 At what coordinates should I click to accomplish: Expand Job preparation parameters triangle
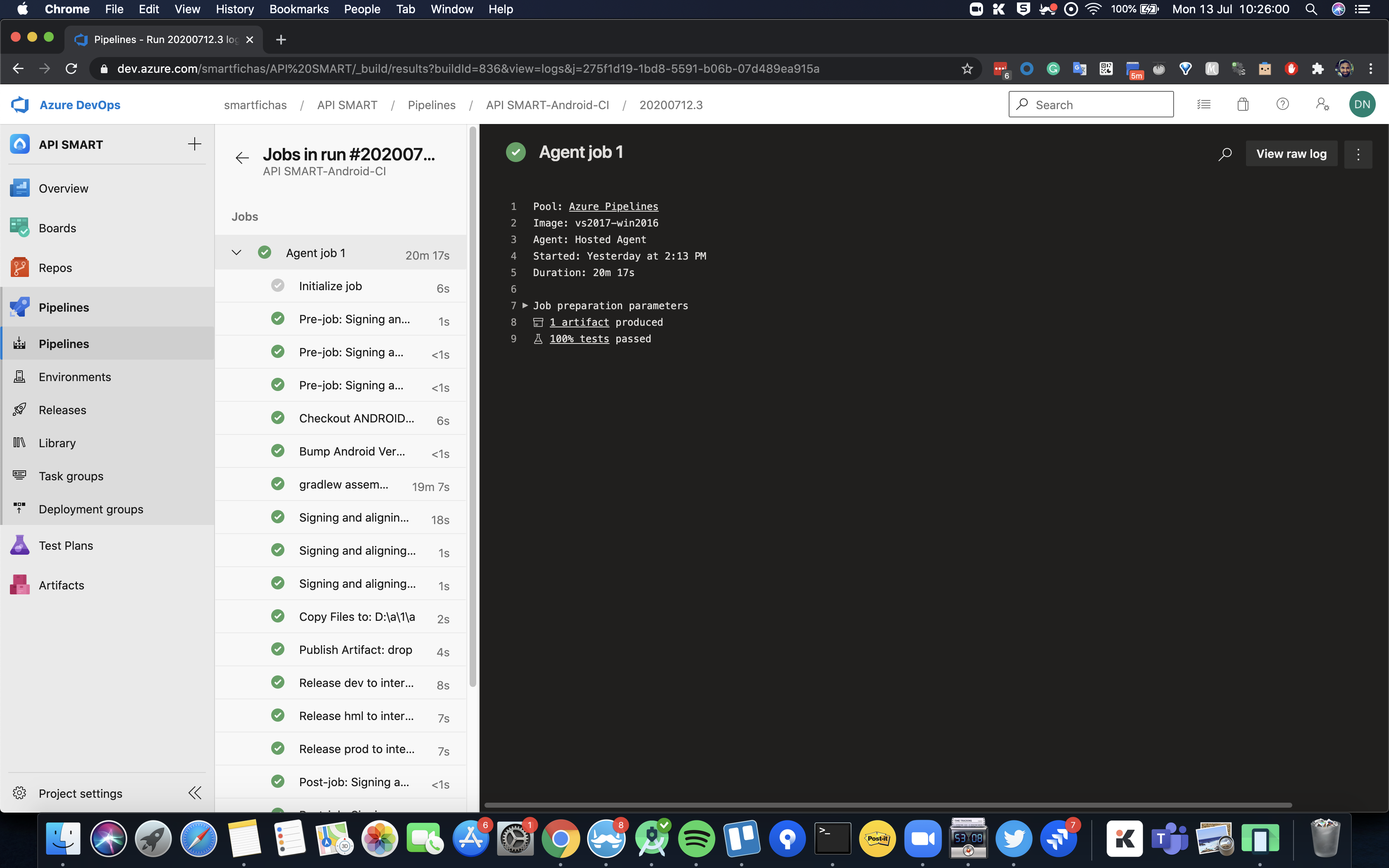point(525,305)
